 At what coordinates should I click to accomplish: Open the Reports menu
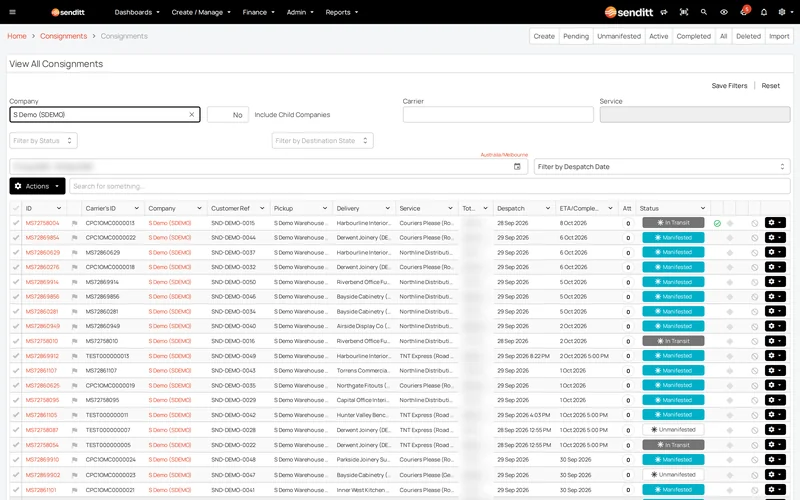point(342,12)
